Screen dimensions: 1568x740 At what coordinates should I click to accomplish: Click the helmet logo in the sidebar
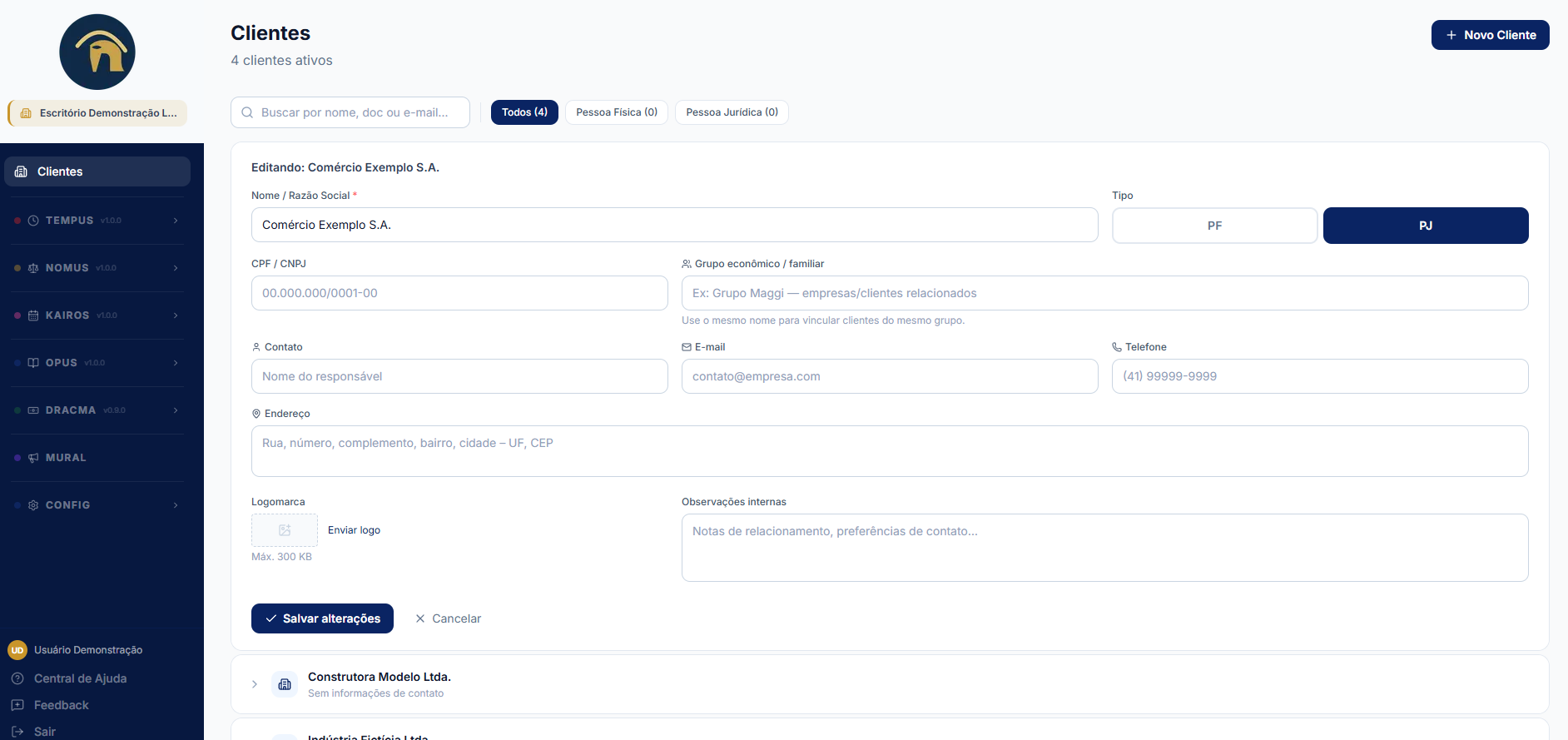tap(97, 52)
